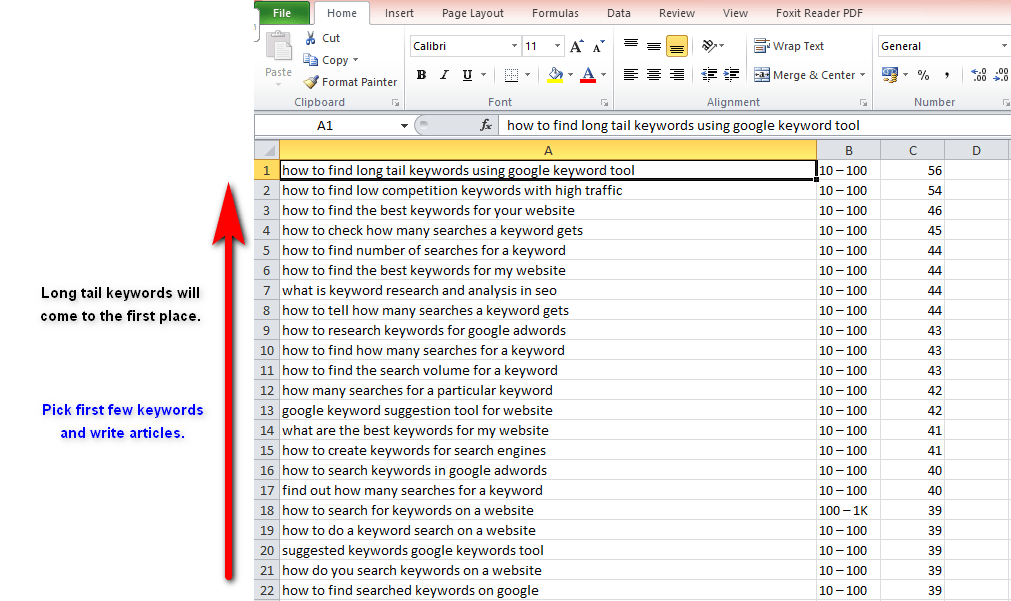Open the Copy options arrow
Image resolution: width=1011 pixels, height=601 pixels.
click(355, 60)
